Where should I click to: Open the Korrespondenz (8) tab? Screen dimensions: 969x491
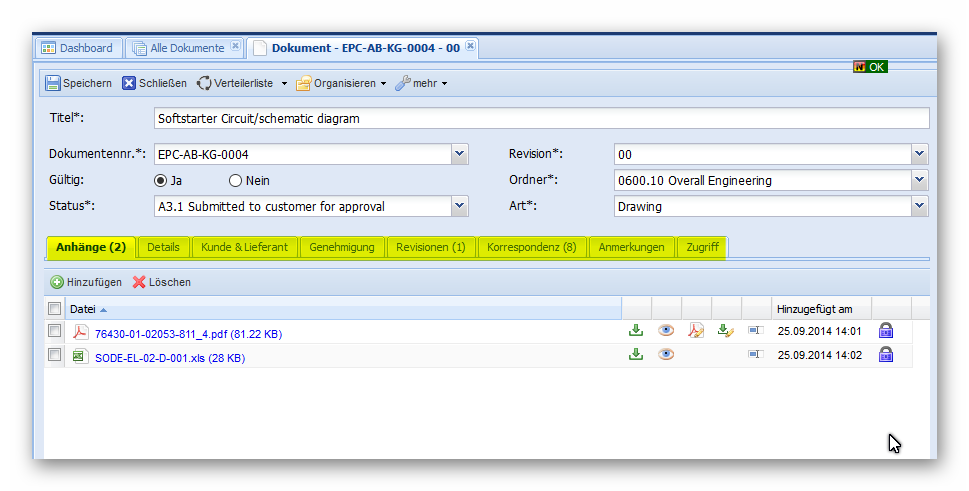click(x=531, y=247)
